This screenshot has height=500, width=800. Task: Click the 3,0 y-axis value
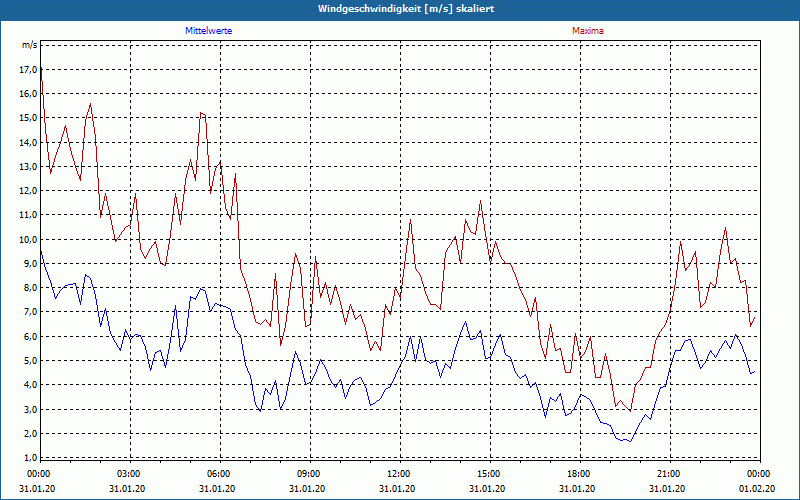(30, 409)
